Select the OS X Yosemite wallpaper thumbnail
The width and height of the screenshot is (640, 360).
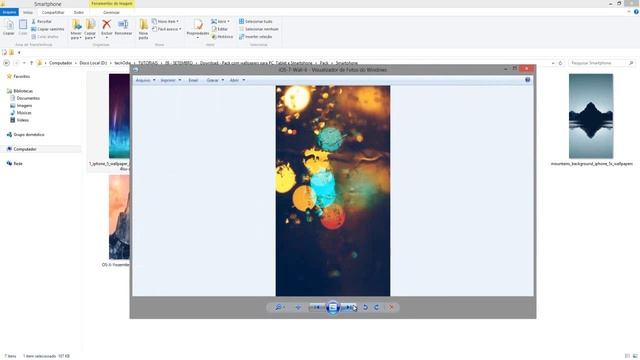[119, 217]
